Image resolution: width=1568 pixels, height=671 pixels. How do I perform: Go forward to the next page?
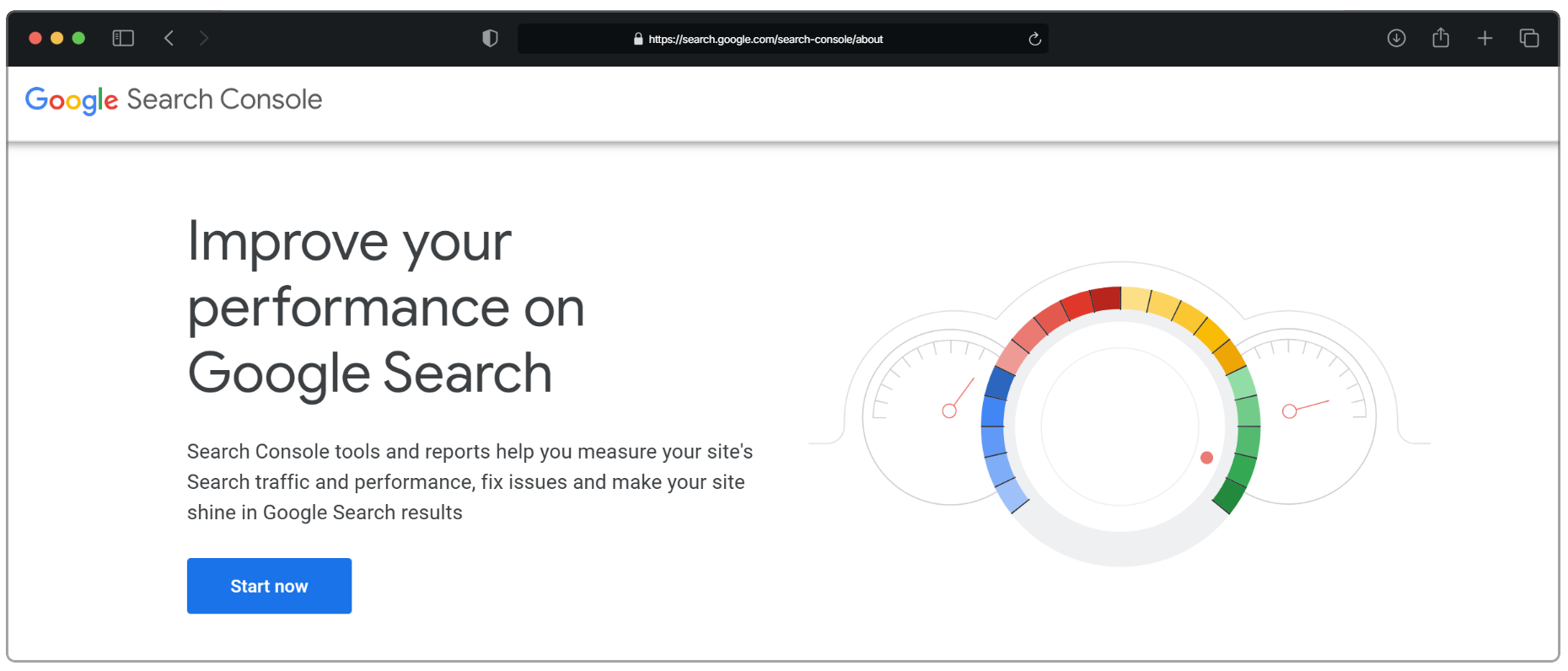[x=204, y=38]
